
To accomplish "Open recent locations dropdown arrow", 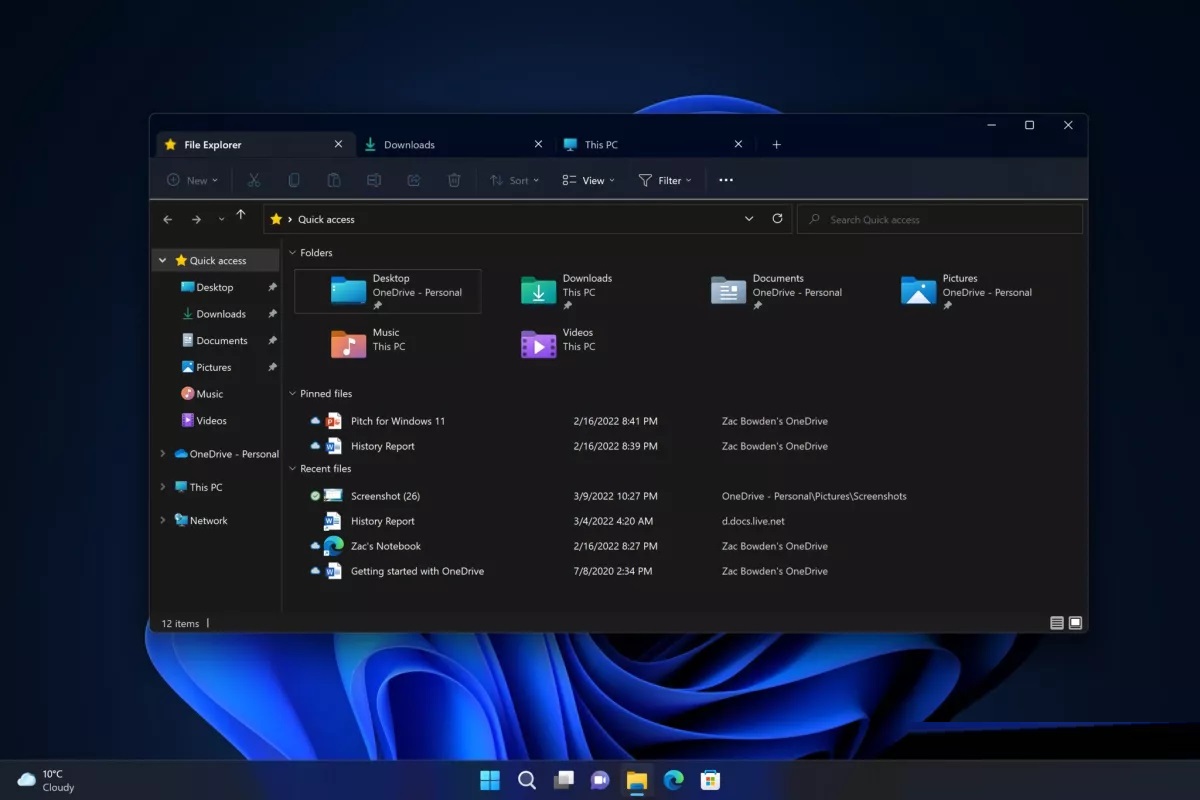I will (221, 219).
